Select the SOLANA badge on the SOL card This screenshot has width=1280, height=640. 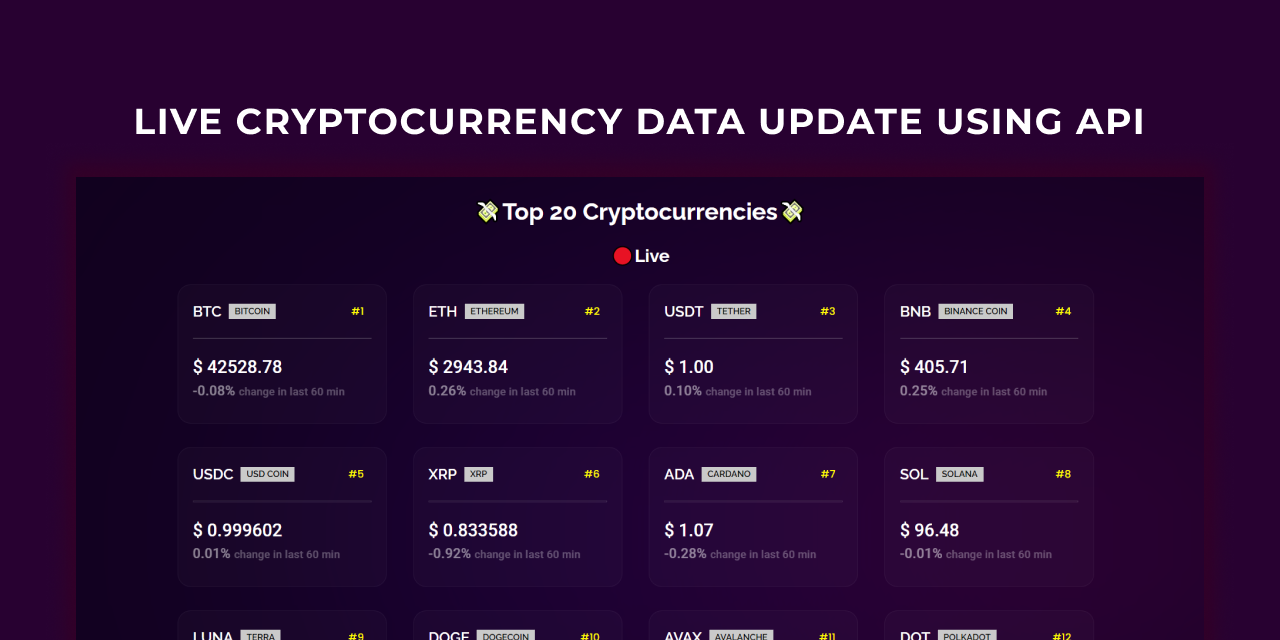(960, 474)
